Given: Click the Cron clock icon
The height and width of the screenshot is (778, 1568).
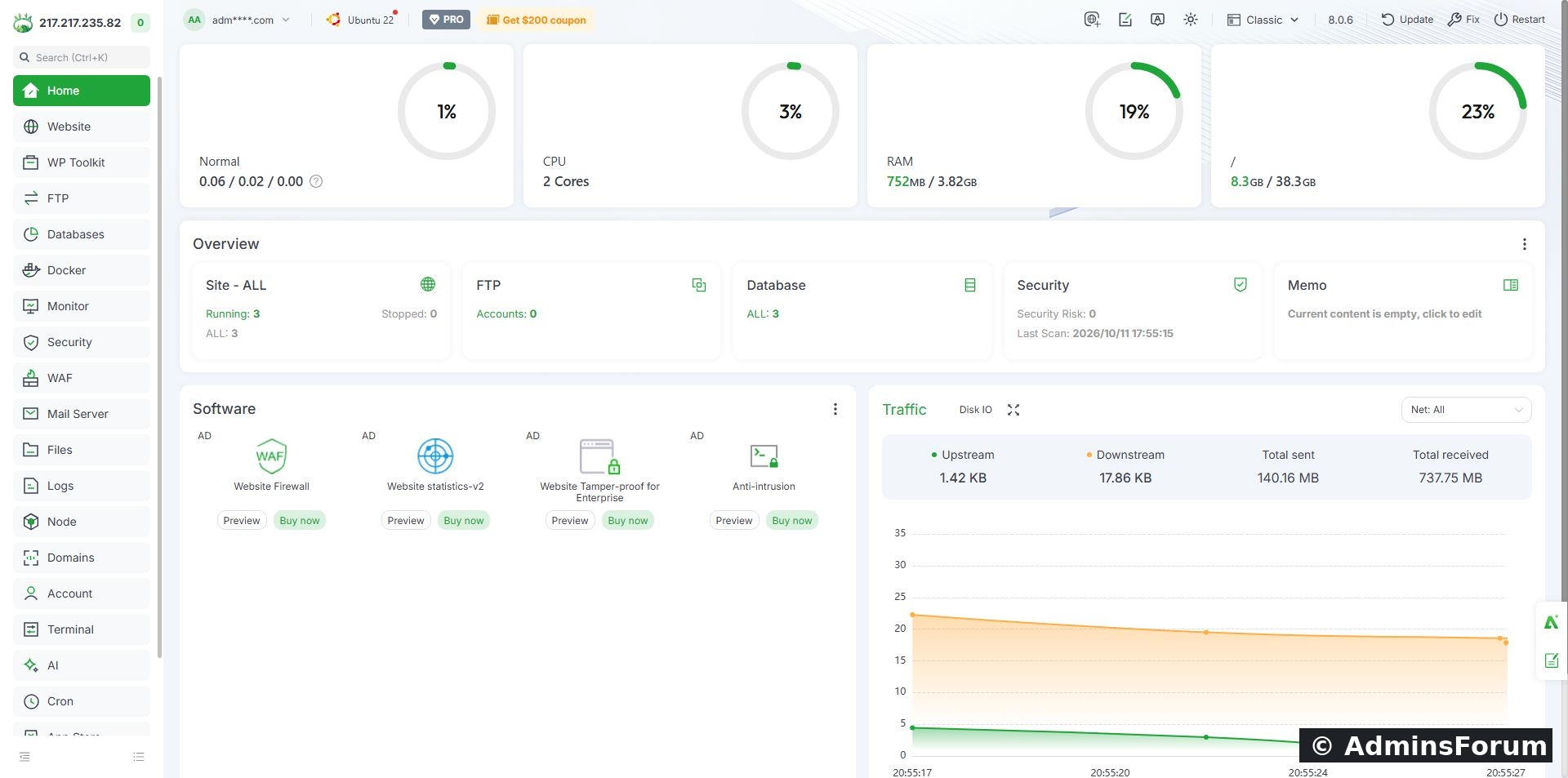Looking at the screenshot, I should click(x=31, y=701).
